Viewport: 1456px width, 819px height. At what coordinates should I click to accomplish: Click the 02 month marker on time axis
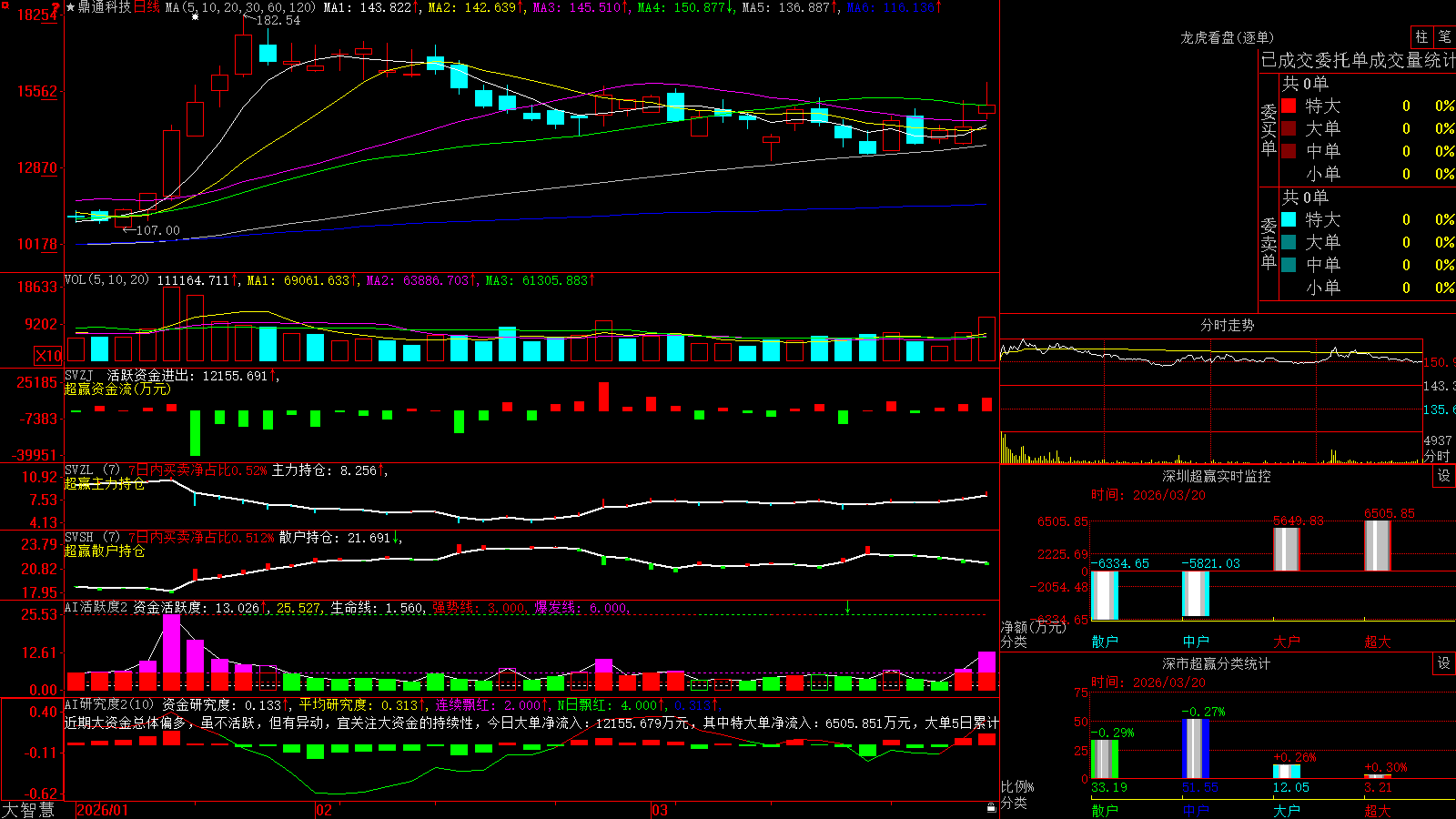tap(324, 810)
